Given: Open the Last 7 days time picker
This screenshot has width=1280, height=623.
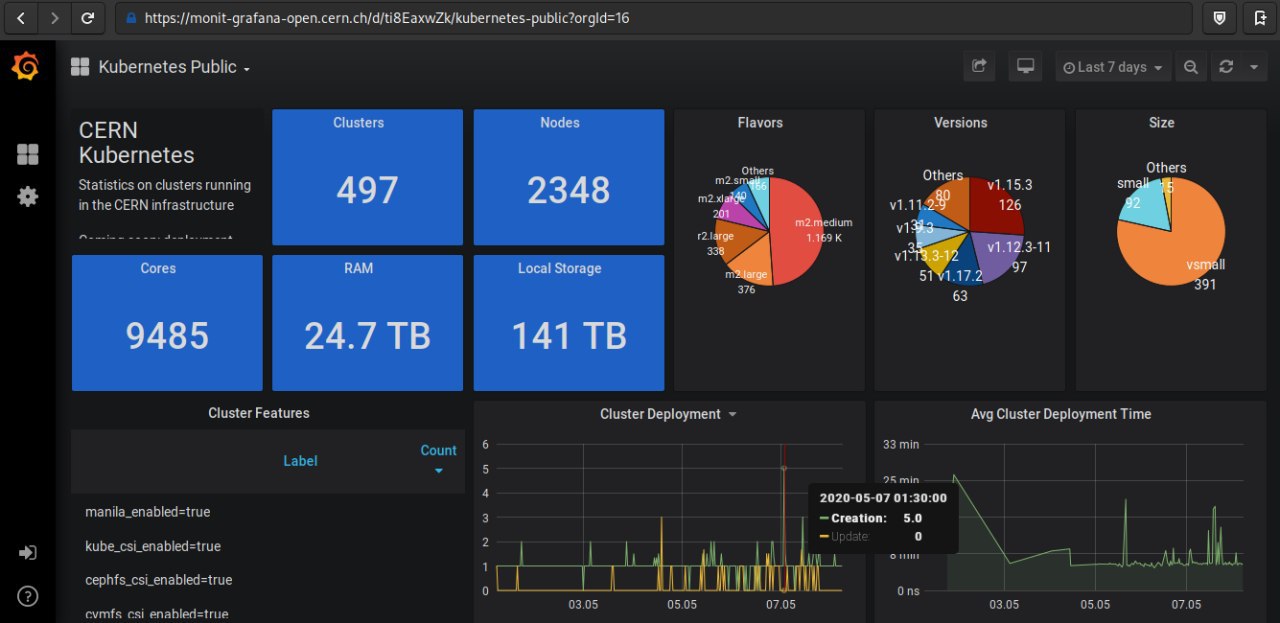Looking at the screenshot, I should point(1113,67).
